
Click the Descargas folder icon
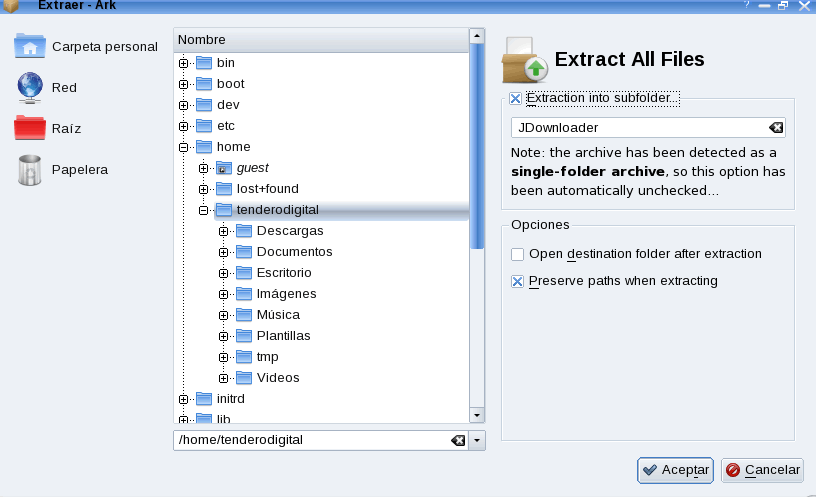(x=244, y=231)
